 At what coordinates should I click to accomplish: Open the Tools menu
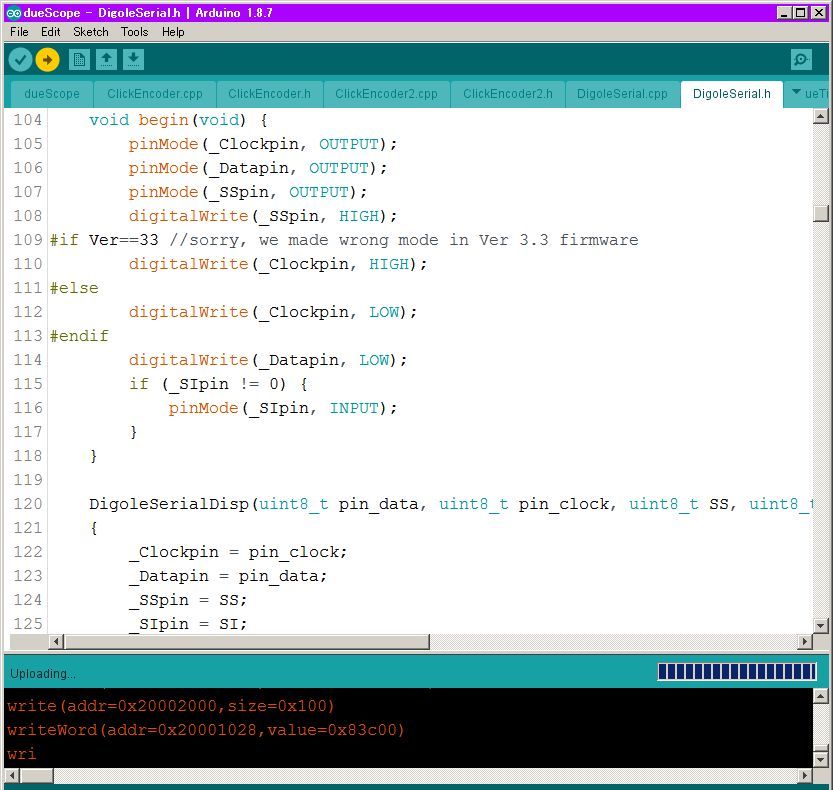tap(134, 32)
